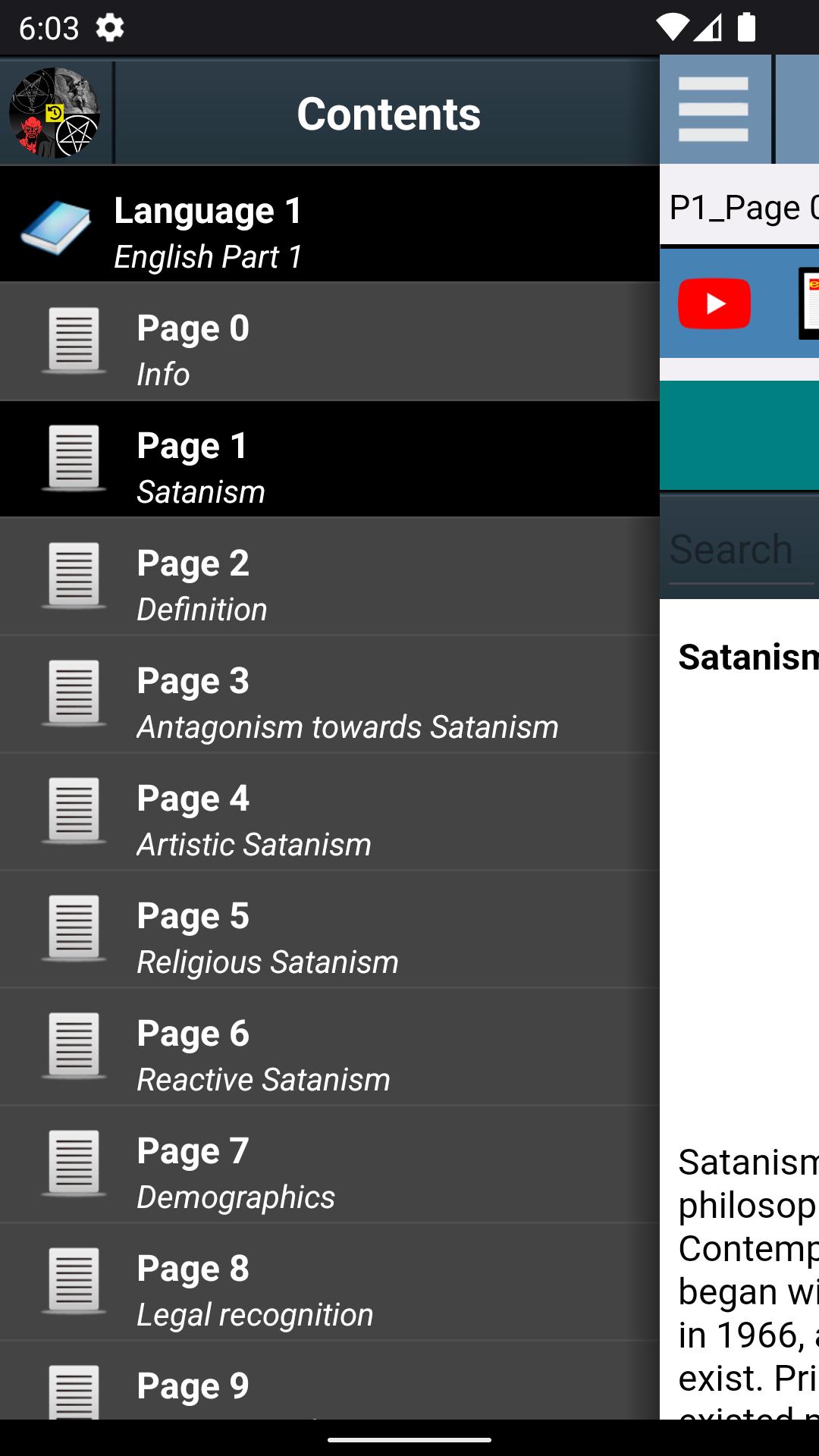This screenshot has height=1456, width=819.
Task: Select Page 6 Reactive Satanism
Action: pyautogui.click(x=330, y=1047)
